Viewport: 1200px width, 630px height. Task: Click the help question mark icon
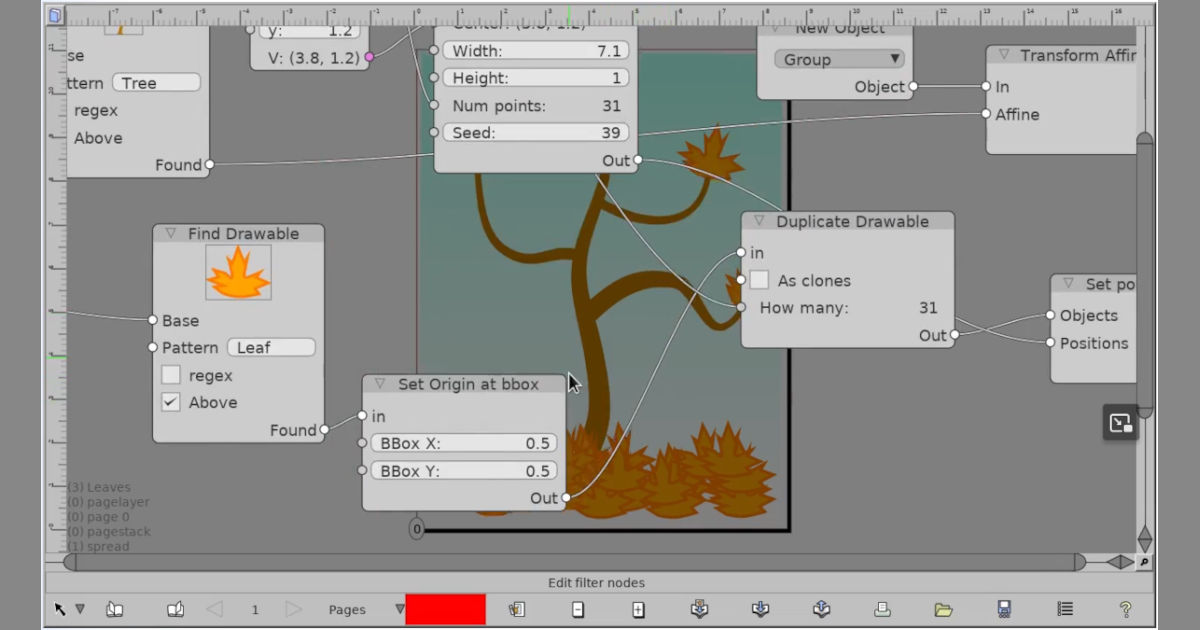(x=1125, y=609)
